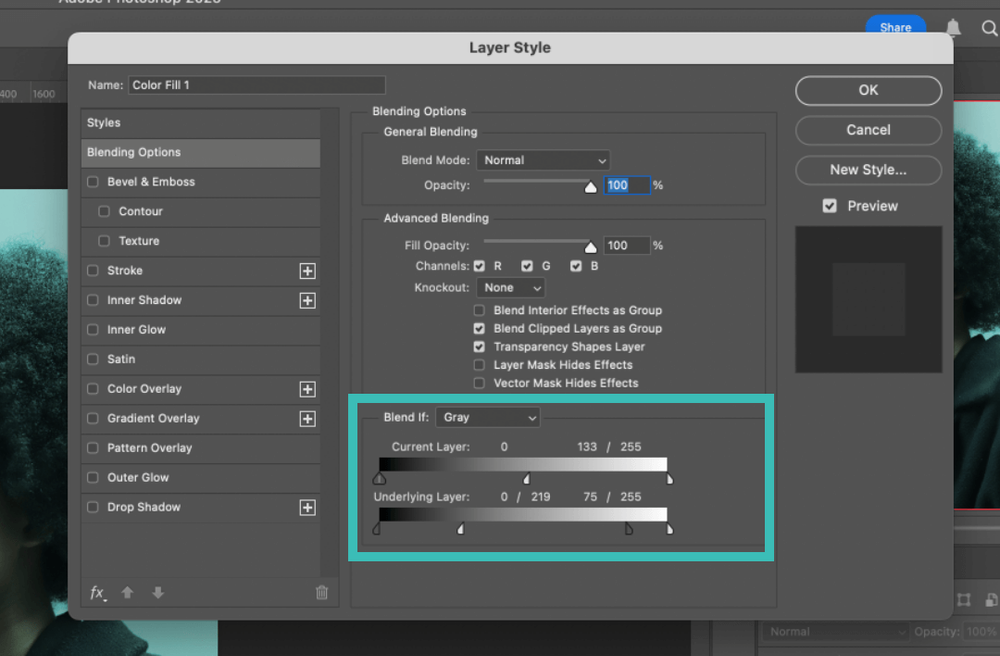Open the Blend Mode dropdown

(x=543, y=160)
